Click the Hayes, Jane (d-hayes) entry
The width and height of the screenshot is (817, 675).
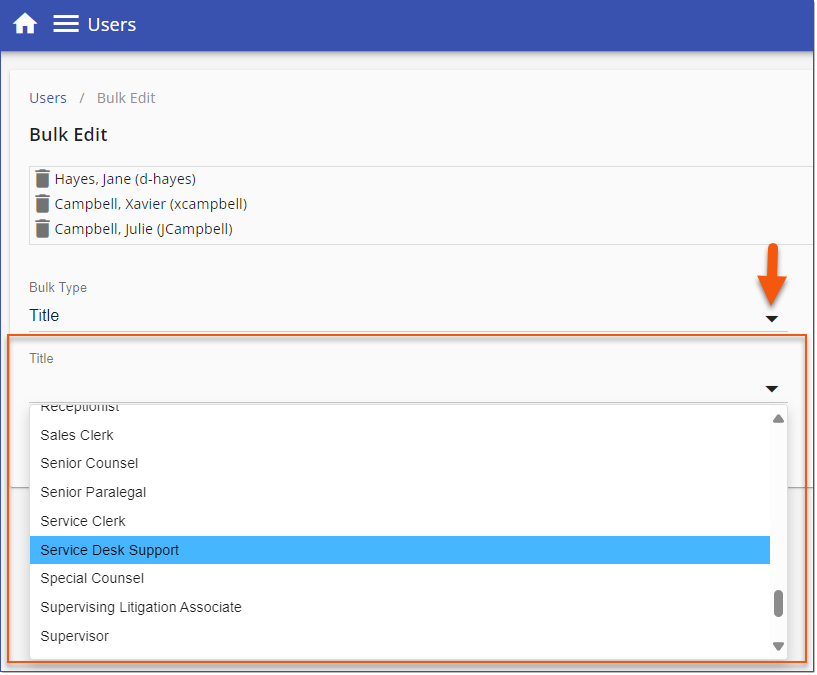(x=125, y=179)
